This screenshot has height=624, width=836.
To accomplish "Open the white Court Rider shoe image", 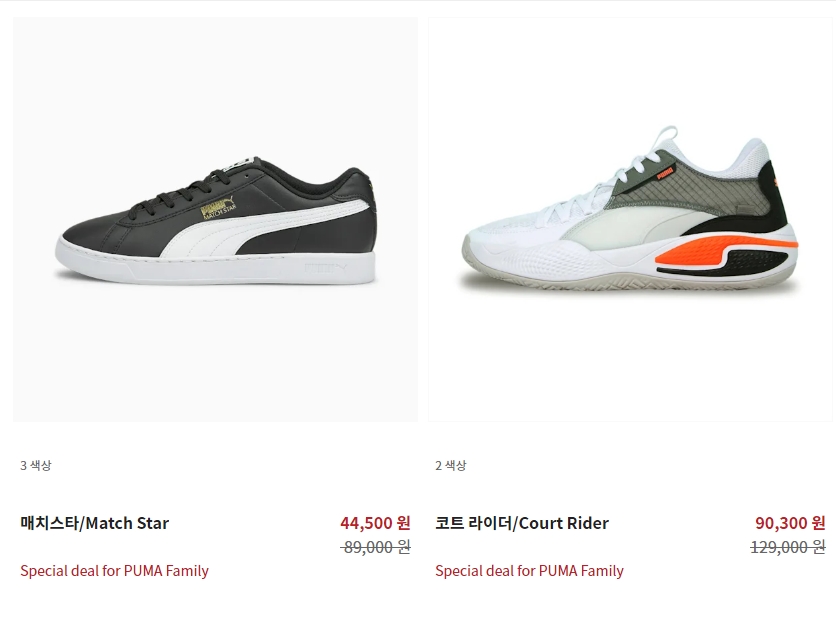I will point(630,219).
